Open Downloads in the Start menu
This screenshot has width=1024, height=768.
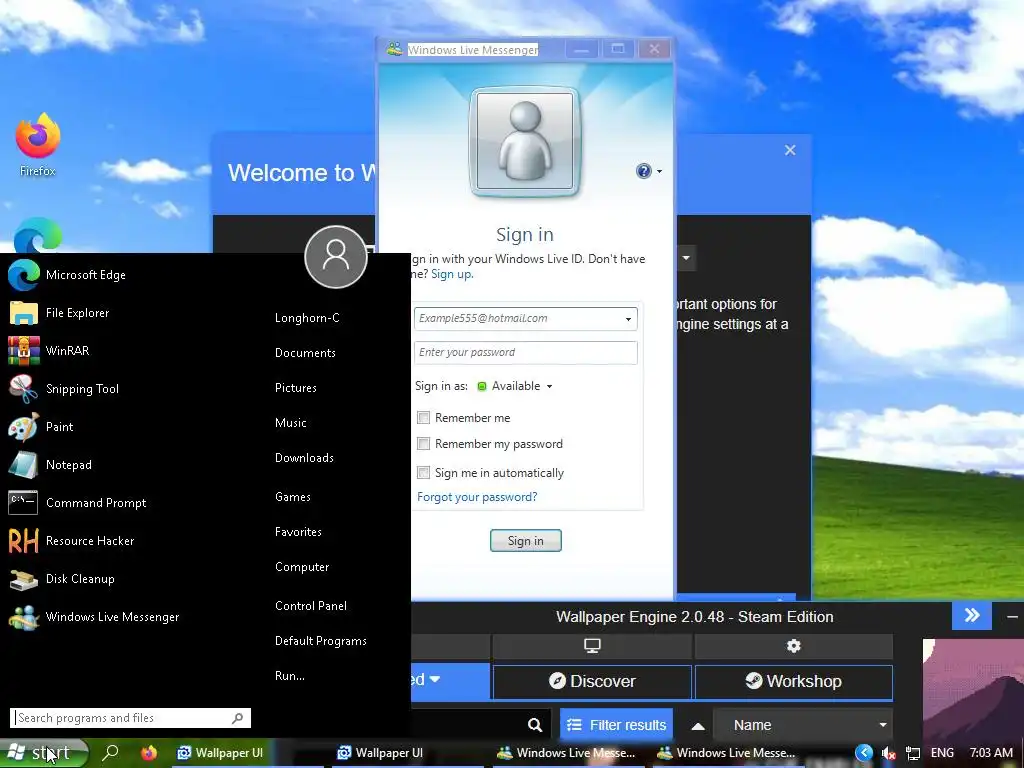(304, 458)
